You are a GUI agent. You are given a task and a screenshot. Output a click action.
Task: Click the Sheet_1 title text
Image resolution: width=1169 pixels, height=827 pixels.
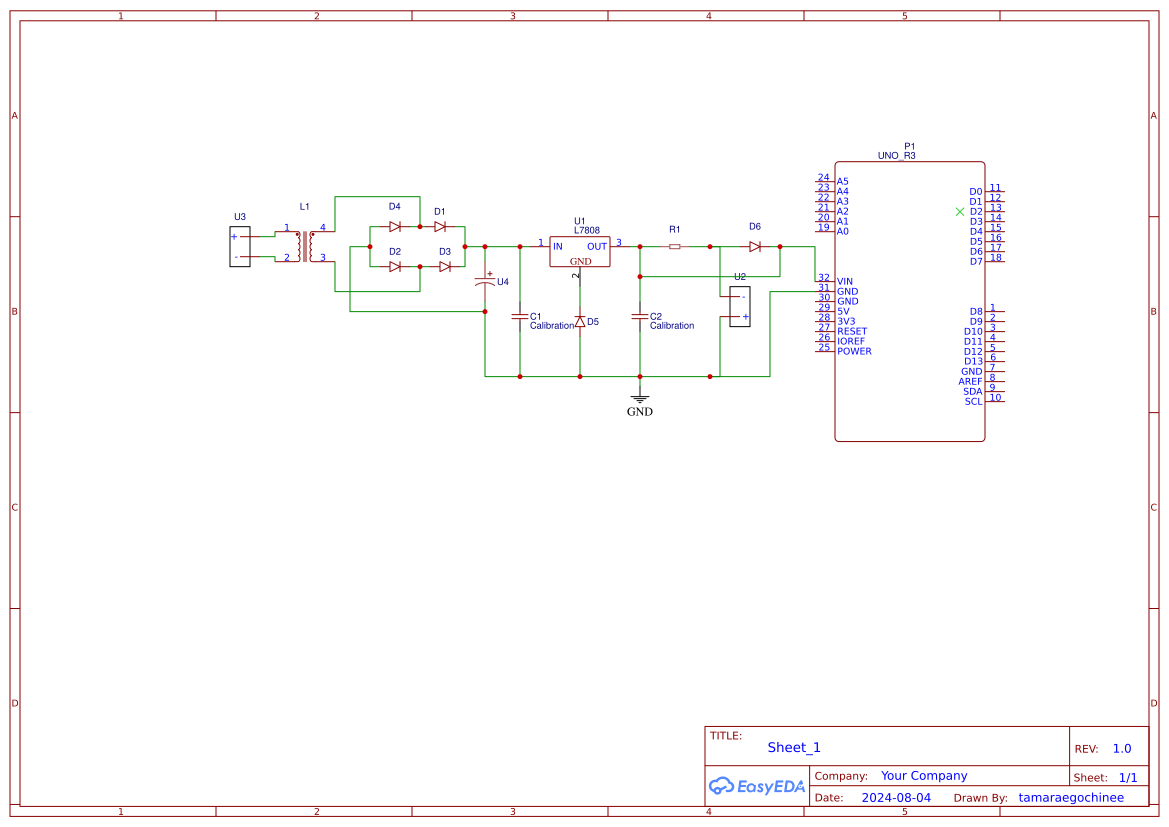[793, 747]
